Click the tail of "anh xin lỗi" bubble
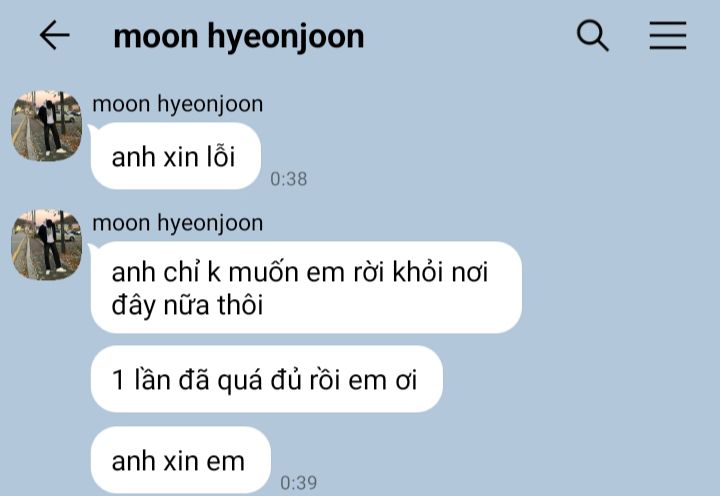This screenshot has width=720, height=496. point(91,130)
